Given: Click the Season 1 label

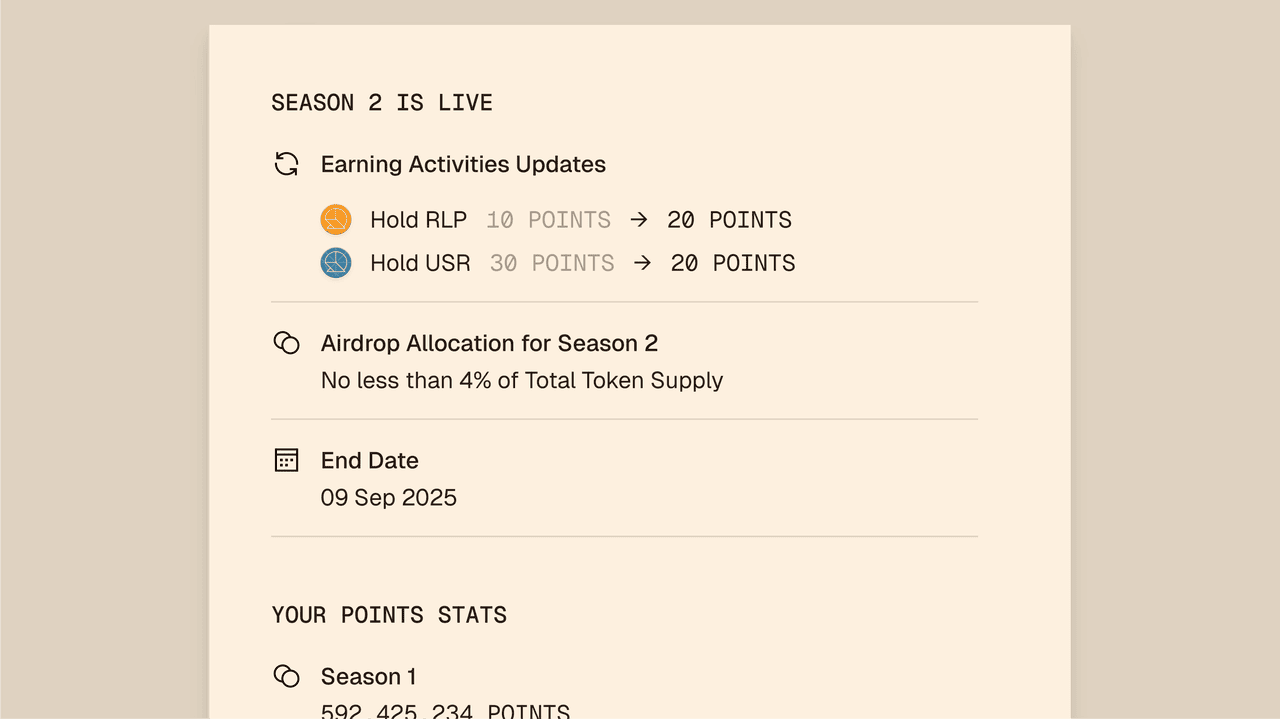Looking at the screenshot, I should tap(368, 676).
